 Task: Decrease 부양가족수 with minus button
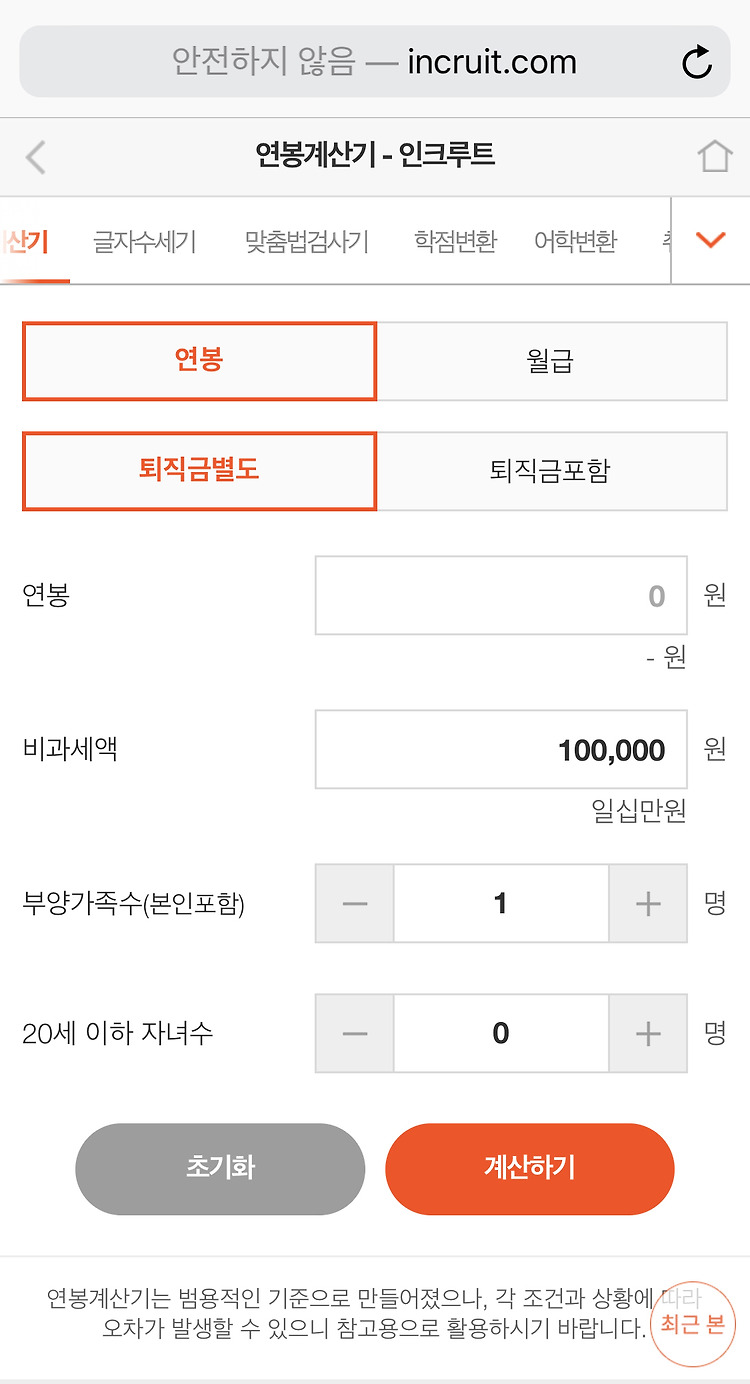pyautogui.click(x=355, y=903)
